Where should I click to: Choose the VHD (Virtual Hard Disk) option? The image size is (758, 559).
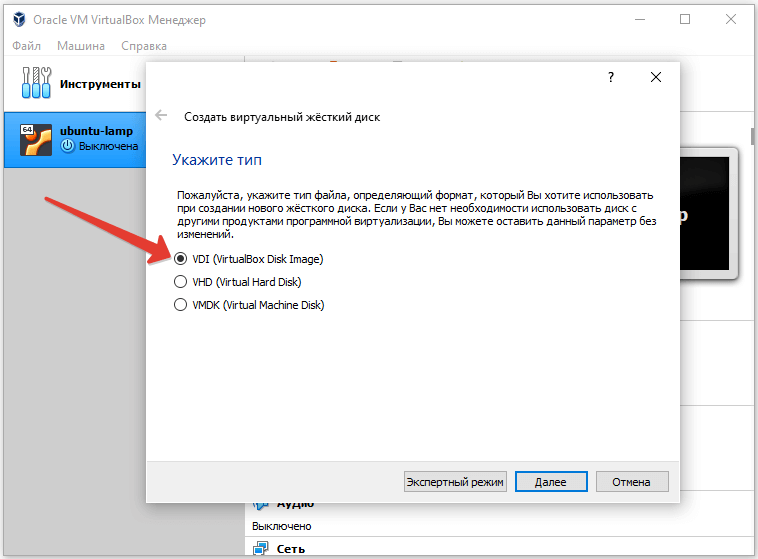pos(181,282)
